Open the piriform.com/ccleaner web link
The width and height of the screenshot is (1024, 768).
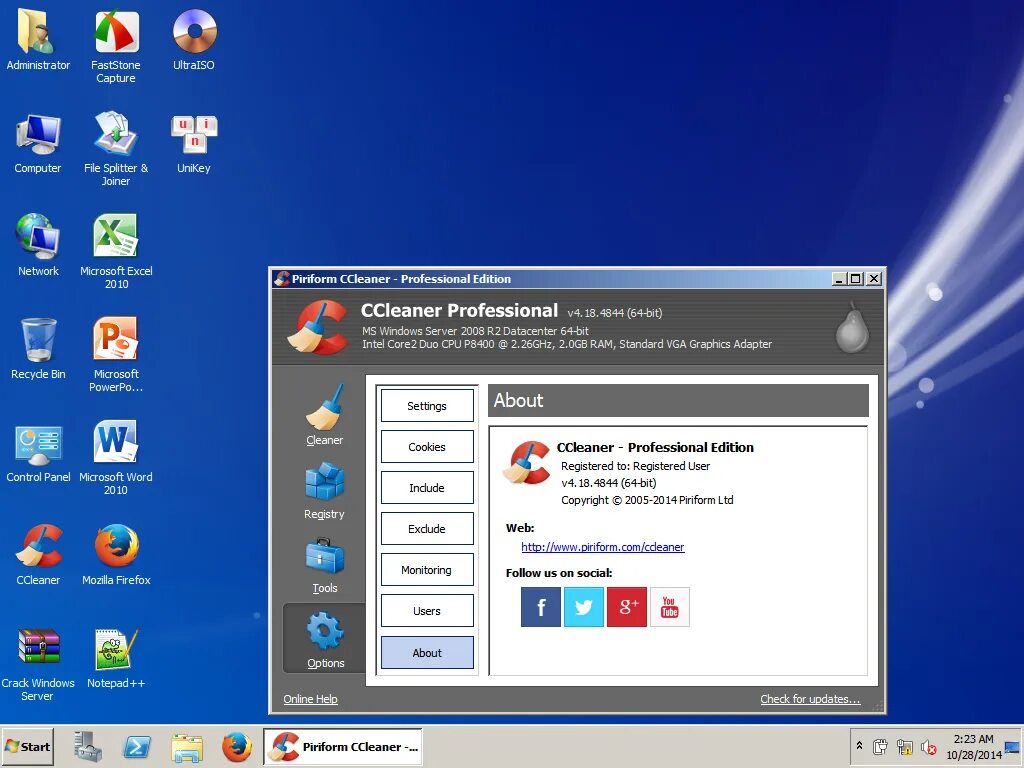coord(603,547)
